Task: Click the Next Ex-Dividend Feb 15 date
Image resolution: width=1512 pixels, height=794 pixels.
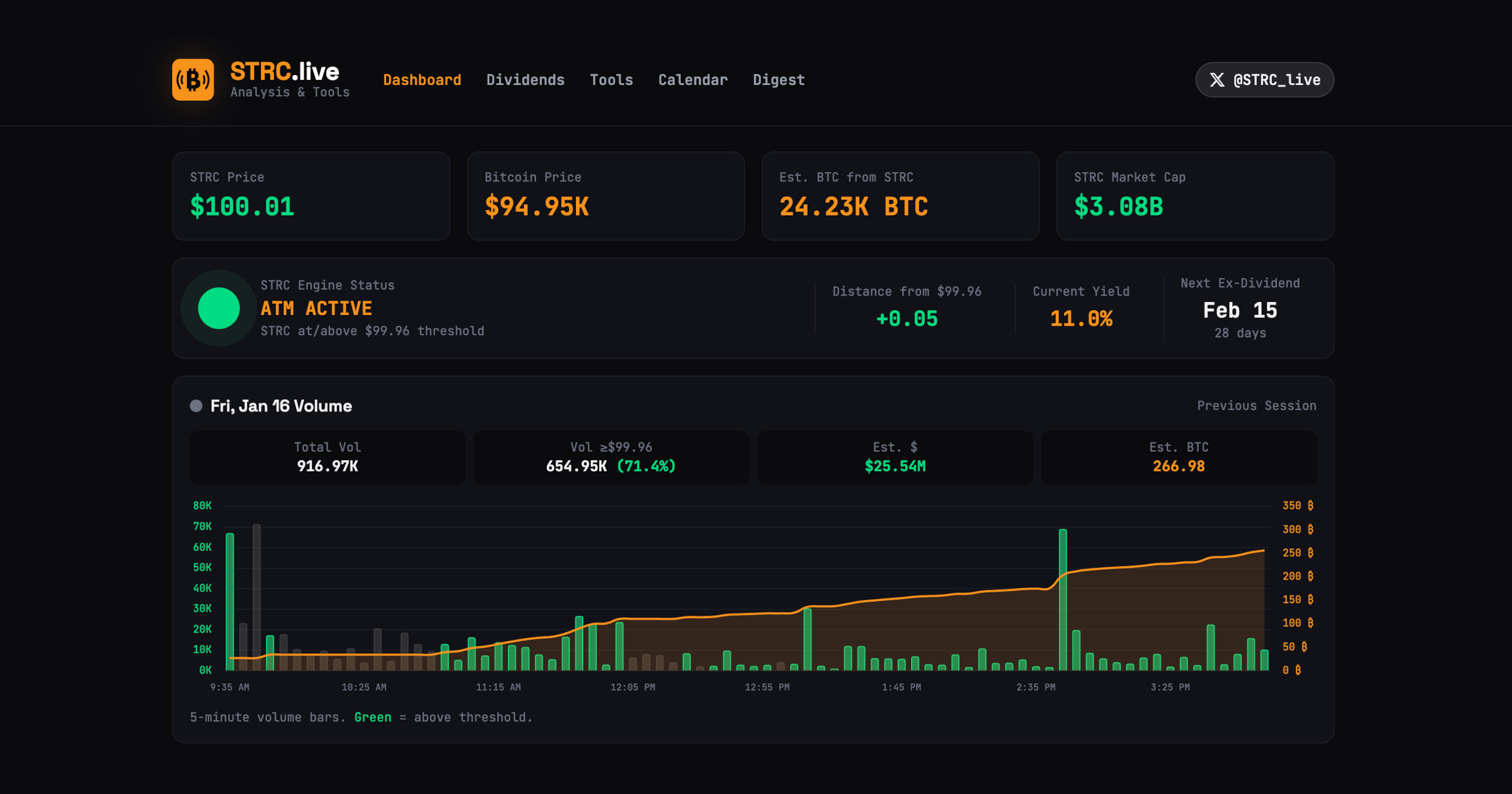Action: [1239, 310]
